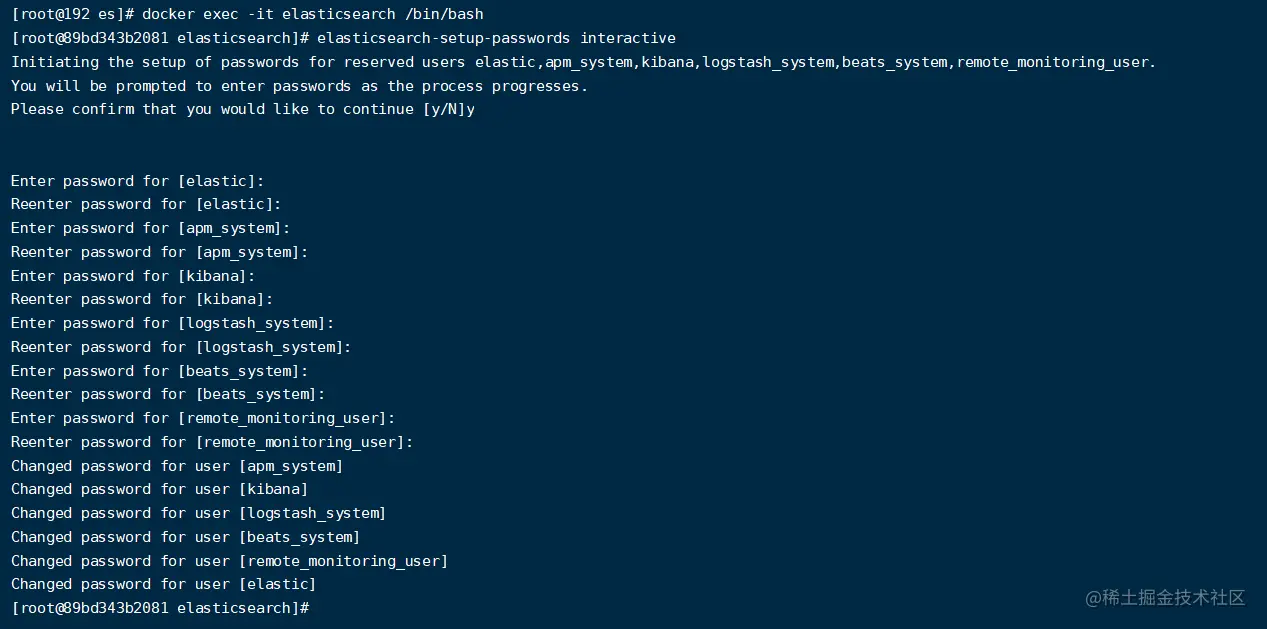The height and width of the screenshot is (629, 1267).
Task: Click the "Enter password for [beats_system]" prompt
Action: [x=160, y=371]
